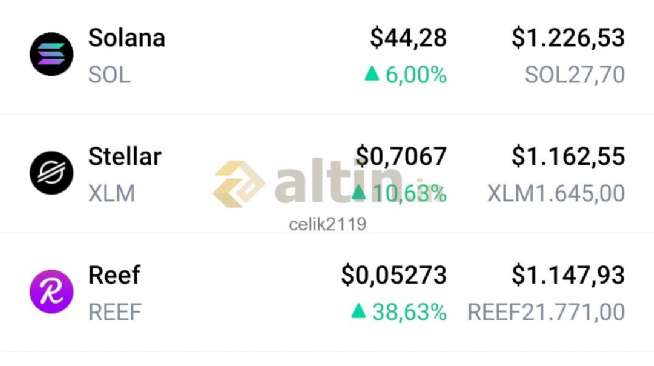Open the Solana asset name
This screenshot has width=654, height=366.
pos(127,38)
